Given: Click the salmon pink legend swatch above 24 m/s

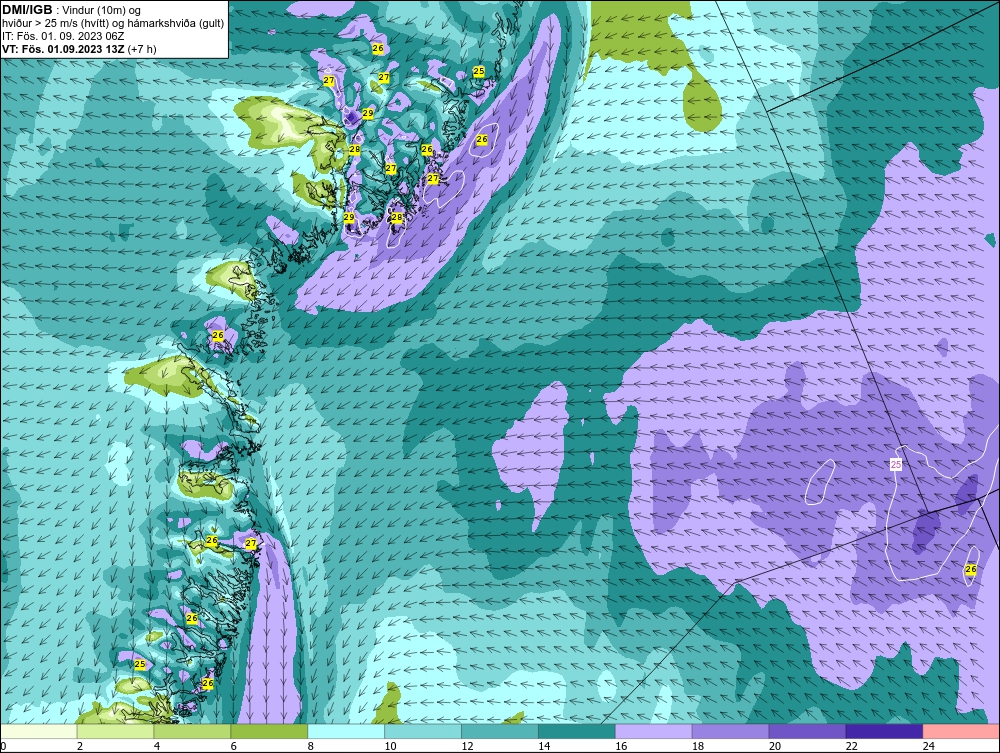Looking at the screenshot, I should coord(961,731).
